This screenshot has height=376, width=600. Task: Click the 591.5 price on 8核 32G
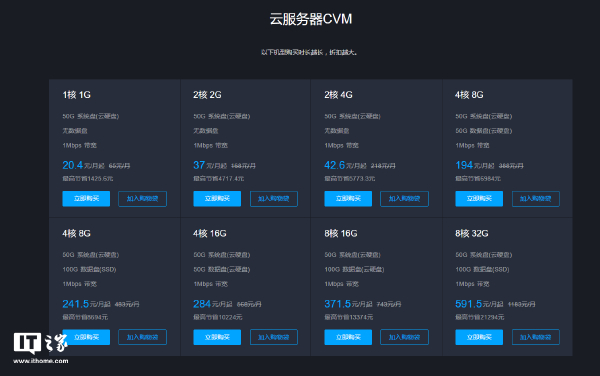point(468,304)
